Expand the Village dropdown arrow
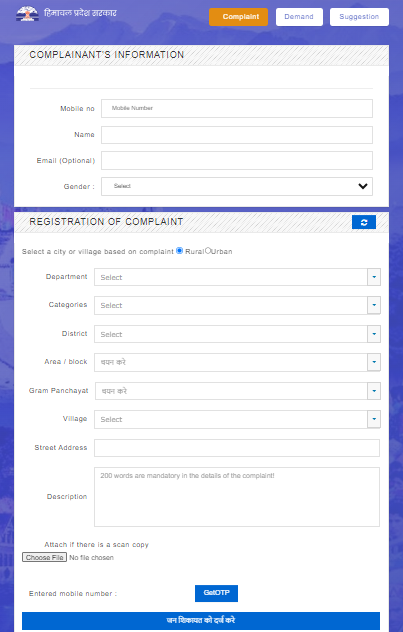The width and height of the screenshot is (403, 632). (x=374, y=419)
